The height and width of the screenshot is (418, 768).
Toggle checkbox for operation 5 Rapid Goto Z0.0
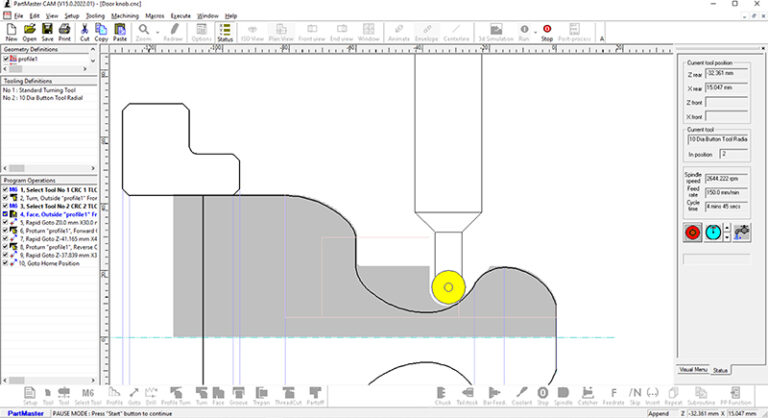coord(5,222)
